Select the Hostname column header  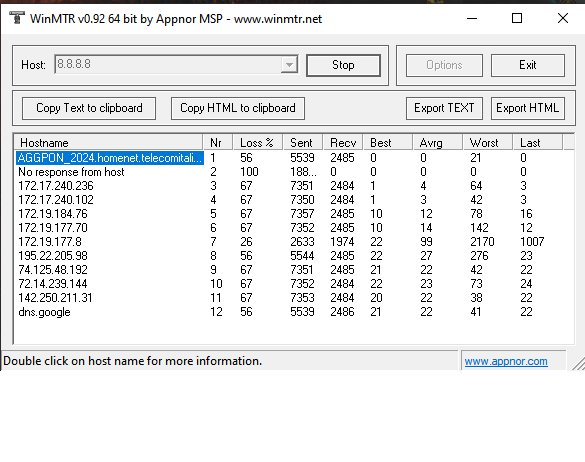tap(109, 143)
